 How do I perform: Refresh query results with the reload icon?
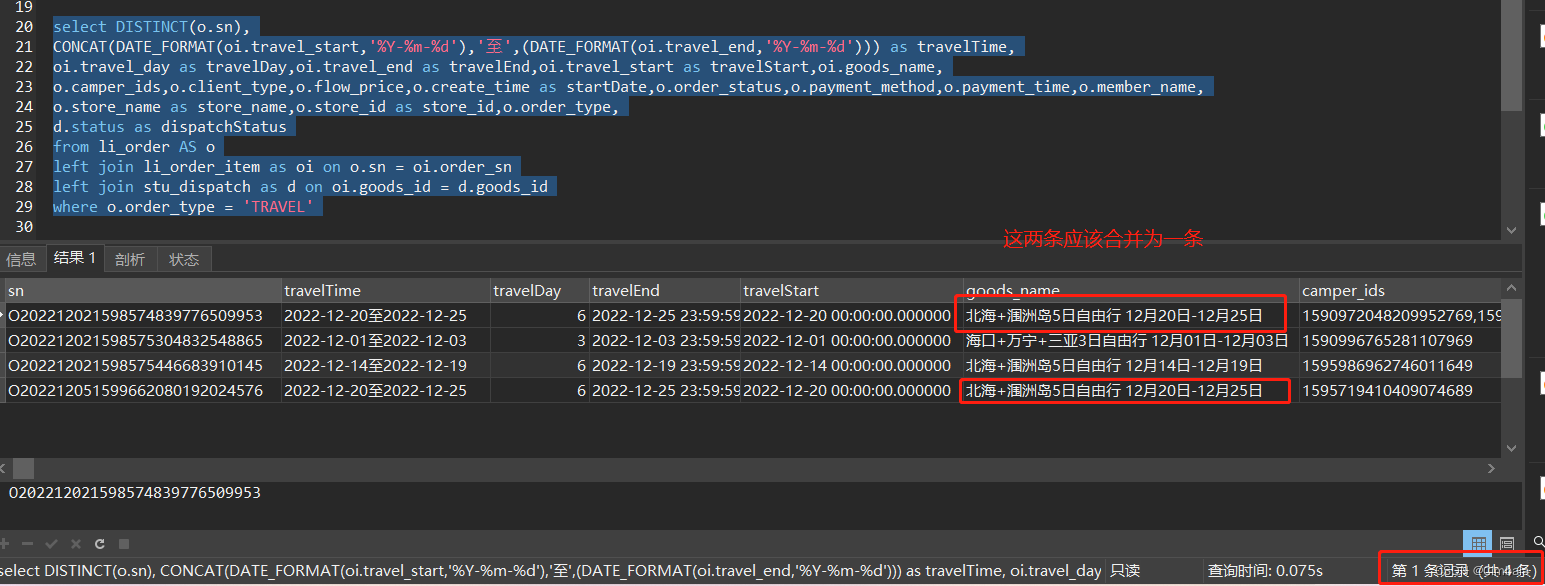coord(99,544)
